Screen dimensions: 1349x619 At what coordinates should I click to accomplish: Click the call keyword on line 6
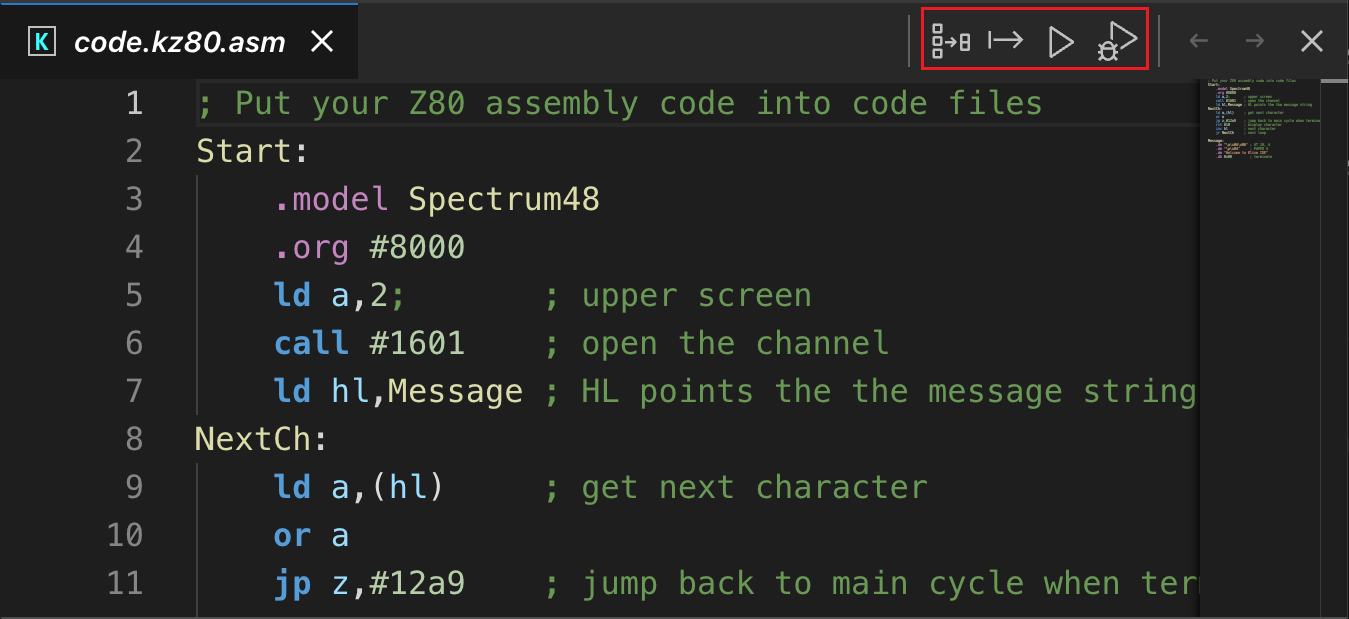312,344
